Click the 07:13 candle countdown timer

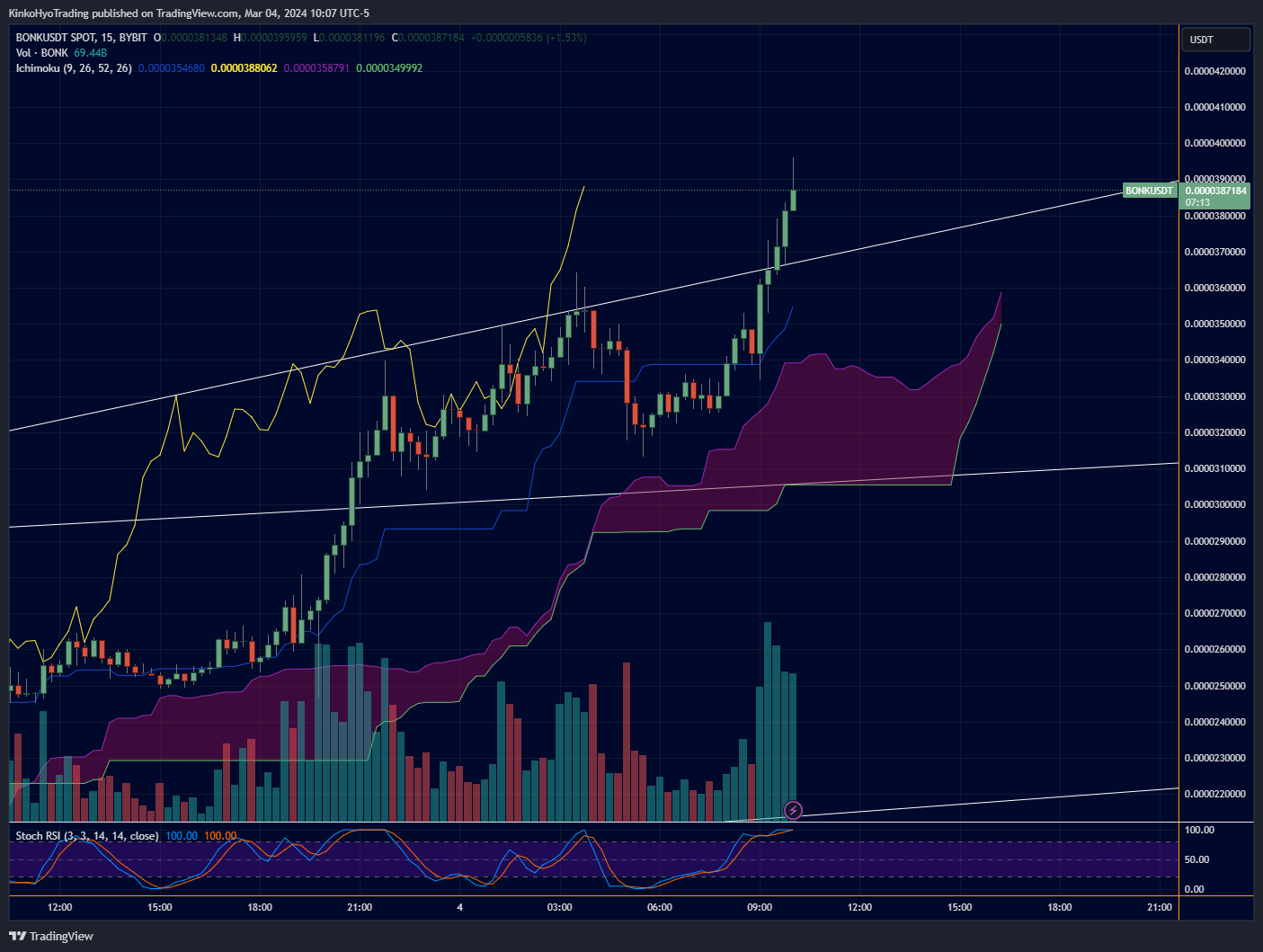(x=1197, y=202)
